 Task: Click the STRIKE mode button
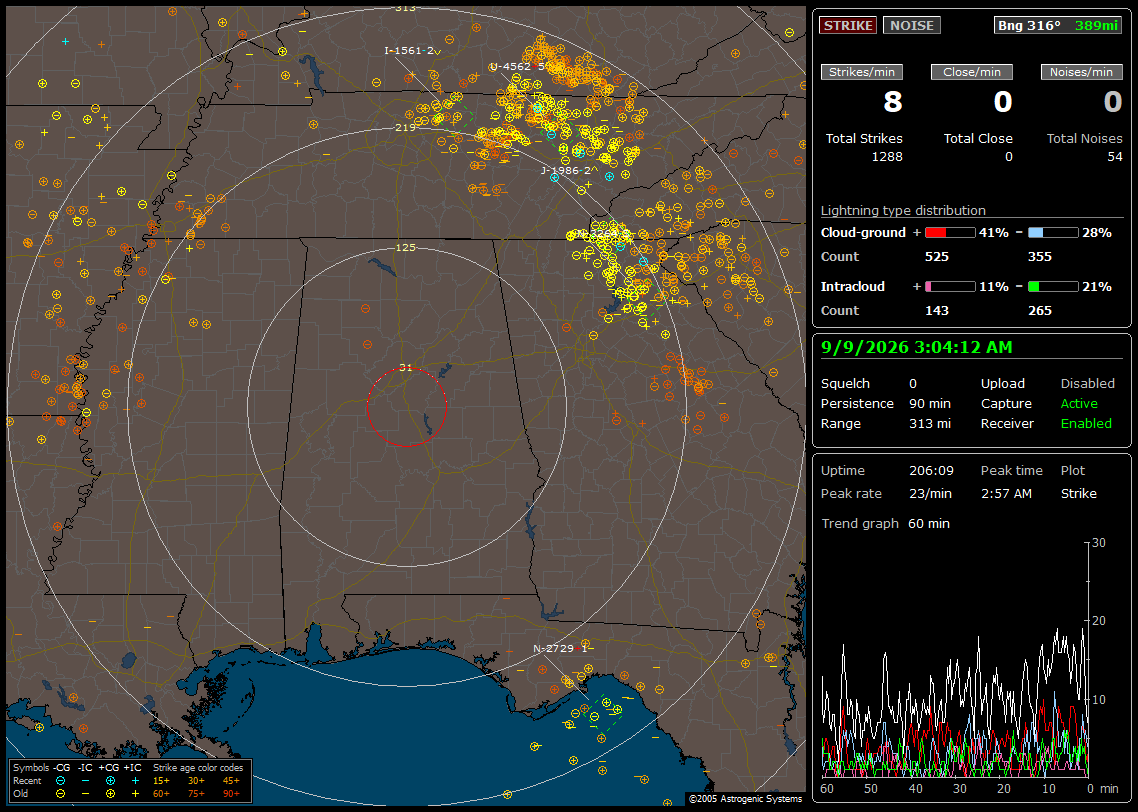(848, 25)
